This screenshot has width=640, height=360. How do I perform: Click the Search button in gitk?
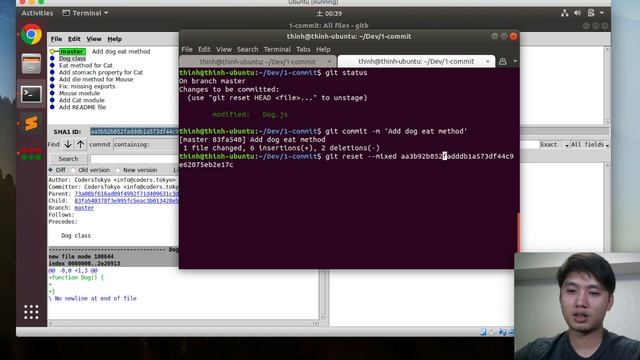pos(68,159)
